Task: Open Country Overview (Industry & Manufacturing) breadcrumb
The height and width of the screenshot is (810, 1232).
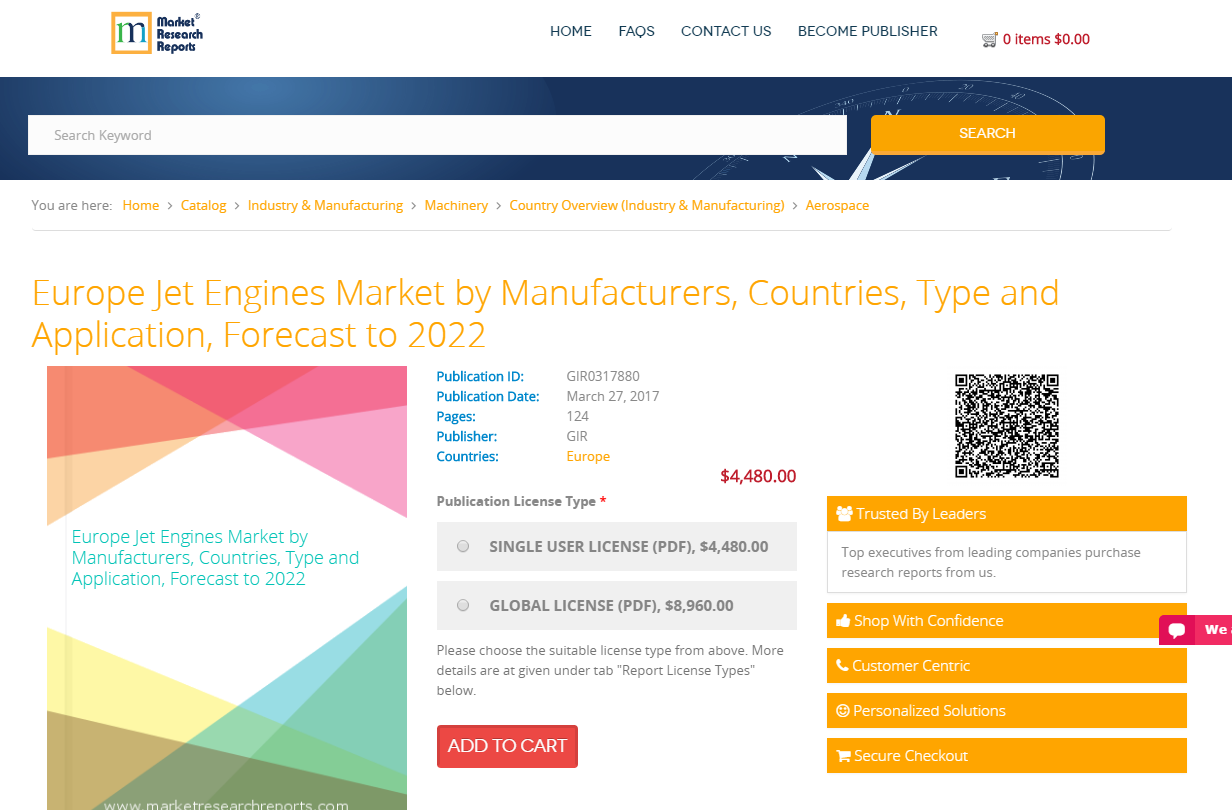Action: click(647, 205)
